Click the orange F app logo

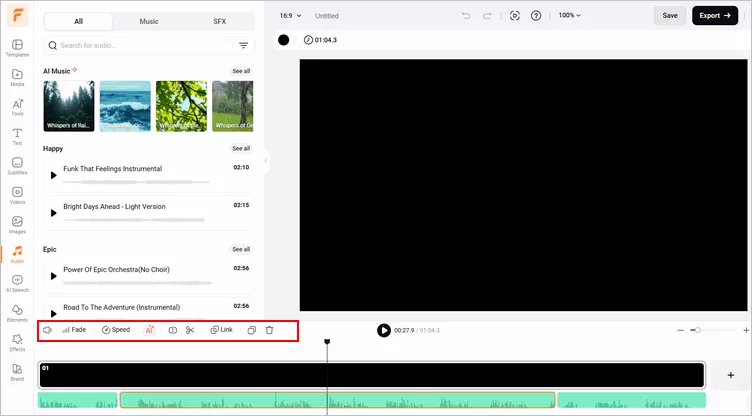pos(18,15)
